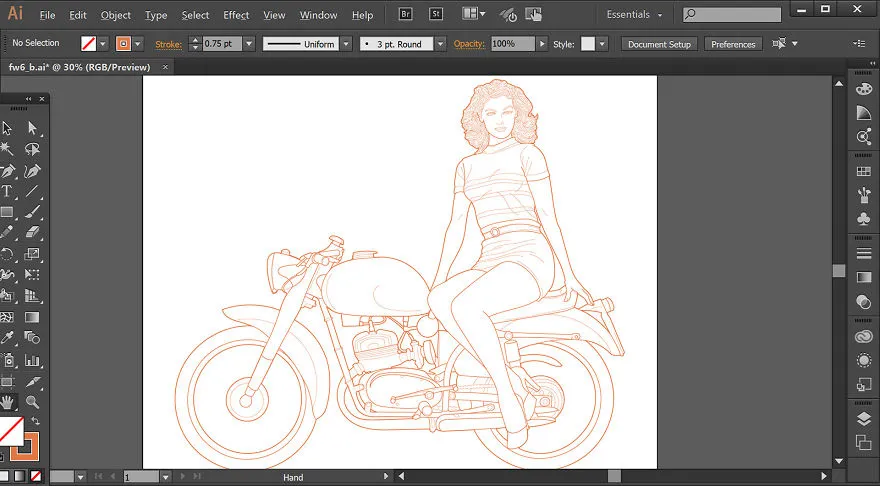Open the Creative Cloud Libraries panel icon
Viewport: 880px width, 486px height.
[x=864, y=336]
